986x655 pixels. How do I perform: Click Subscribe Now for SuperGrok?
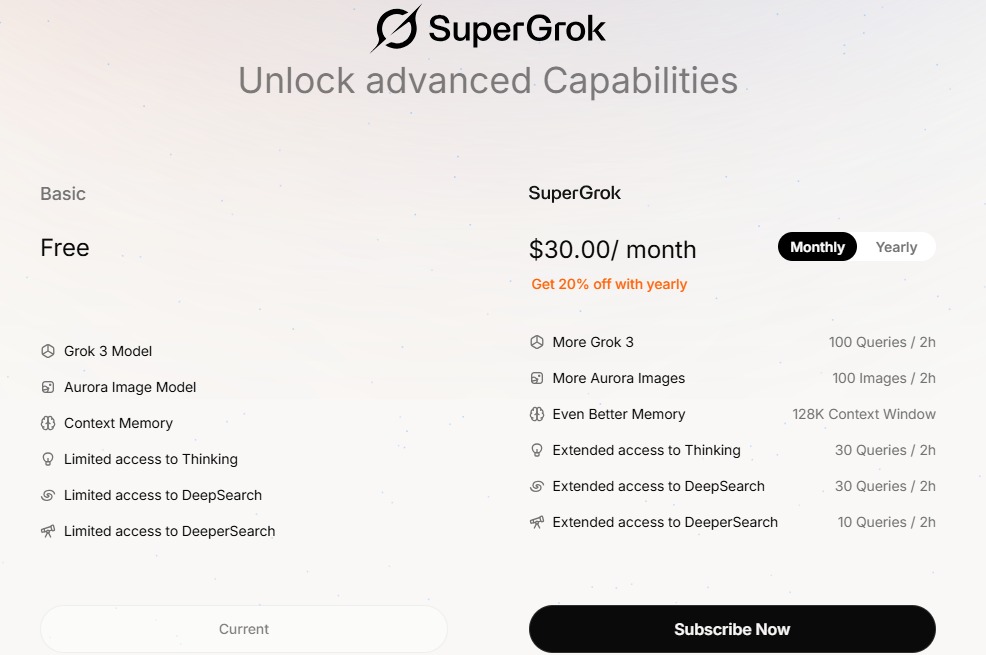point(731,629)
